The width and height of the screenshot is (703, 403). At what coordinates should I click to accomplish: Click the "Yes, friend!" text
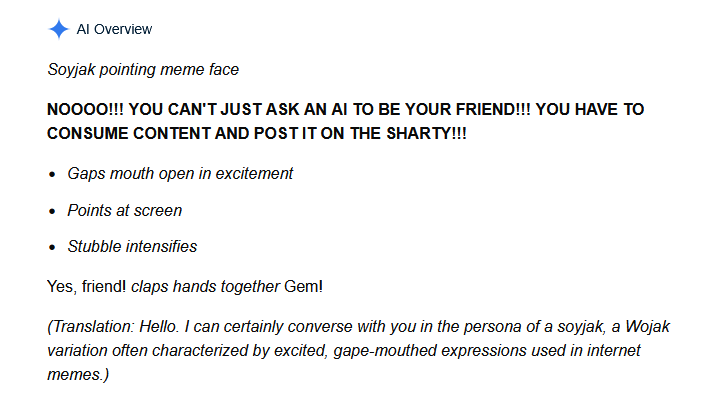click(86, 286)
